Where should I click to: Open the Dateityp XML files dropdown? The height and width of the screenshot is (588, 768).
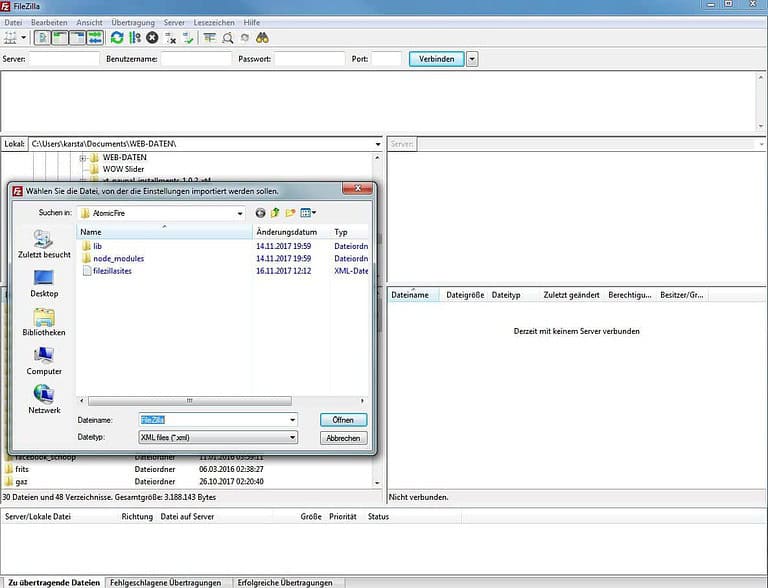tap(218, 437)
